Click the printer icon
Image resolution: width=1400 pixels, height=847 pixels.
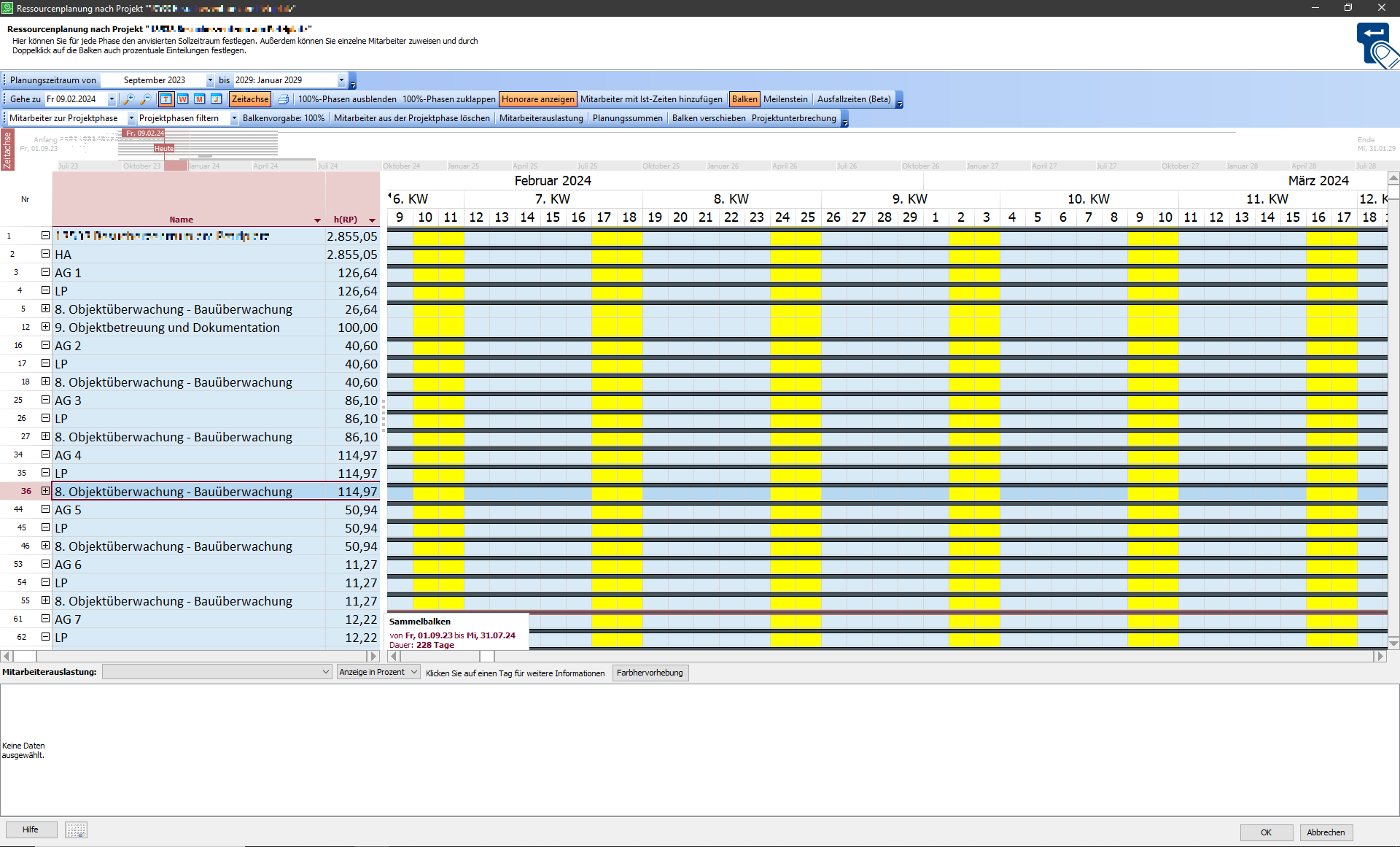(x=283, y=99)
